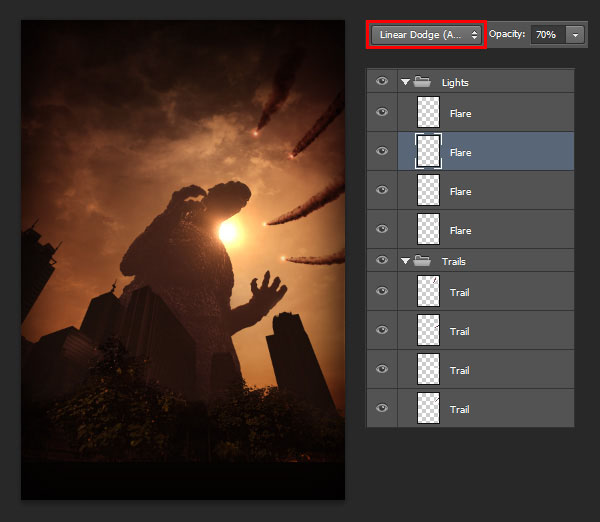Image resolution: width=600 pixels, height=522 pixels.
Task: Toggle eye of second Trail layer in Trails group
Action: [382, 330]
